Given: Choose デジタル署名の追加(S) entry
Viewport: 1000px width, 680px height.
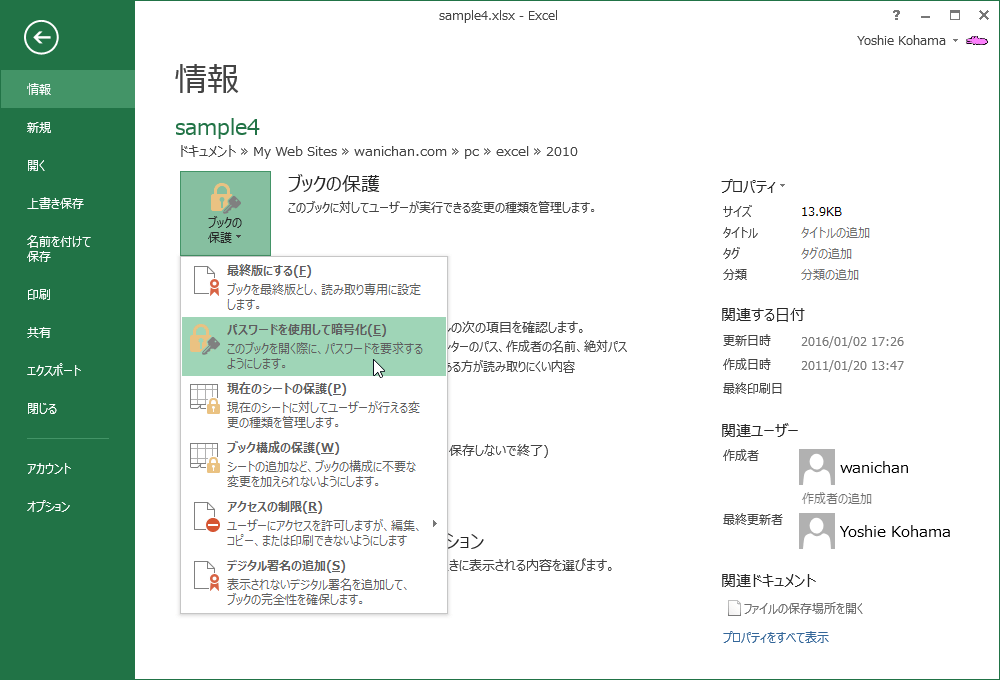Looking at the screenshot, I should pyautogui.click(x=314, y=582).
